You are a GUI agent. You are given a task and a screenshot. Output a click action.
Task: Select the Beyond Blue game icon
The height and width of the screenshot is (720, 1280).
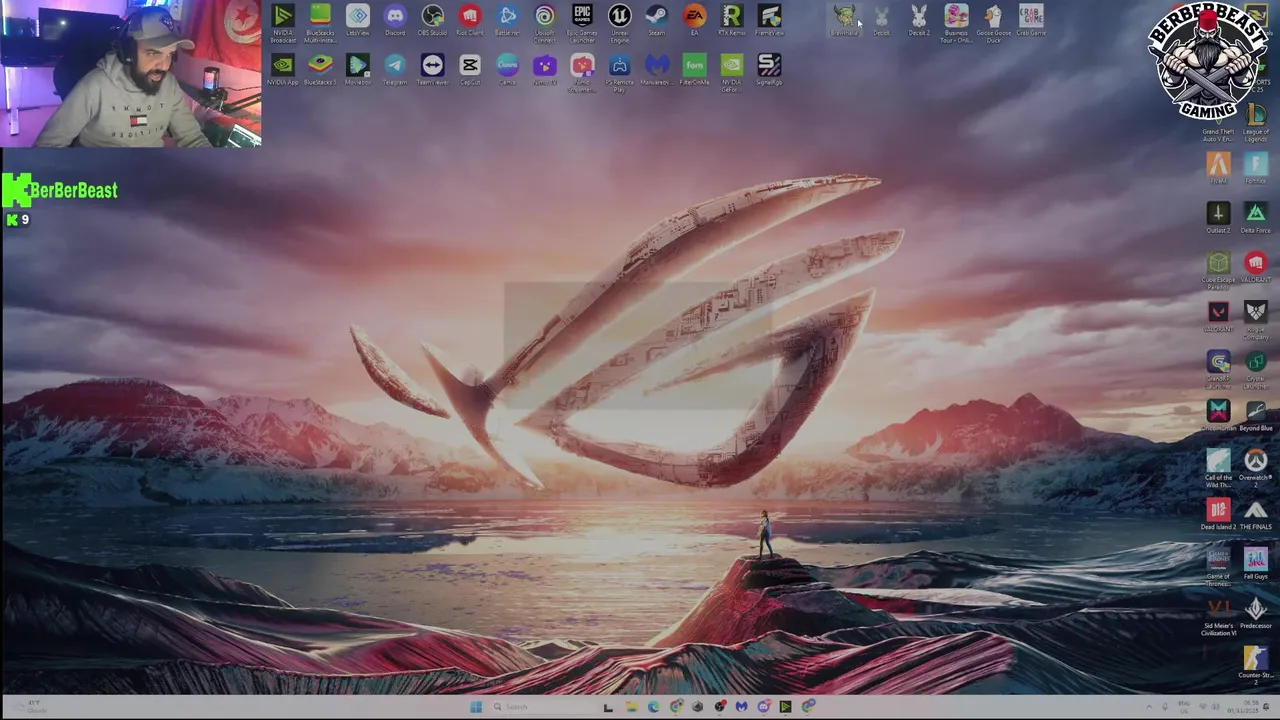[1256, 416]
